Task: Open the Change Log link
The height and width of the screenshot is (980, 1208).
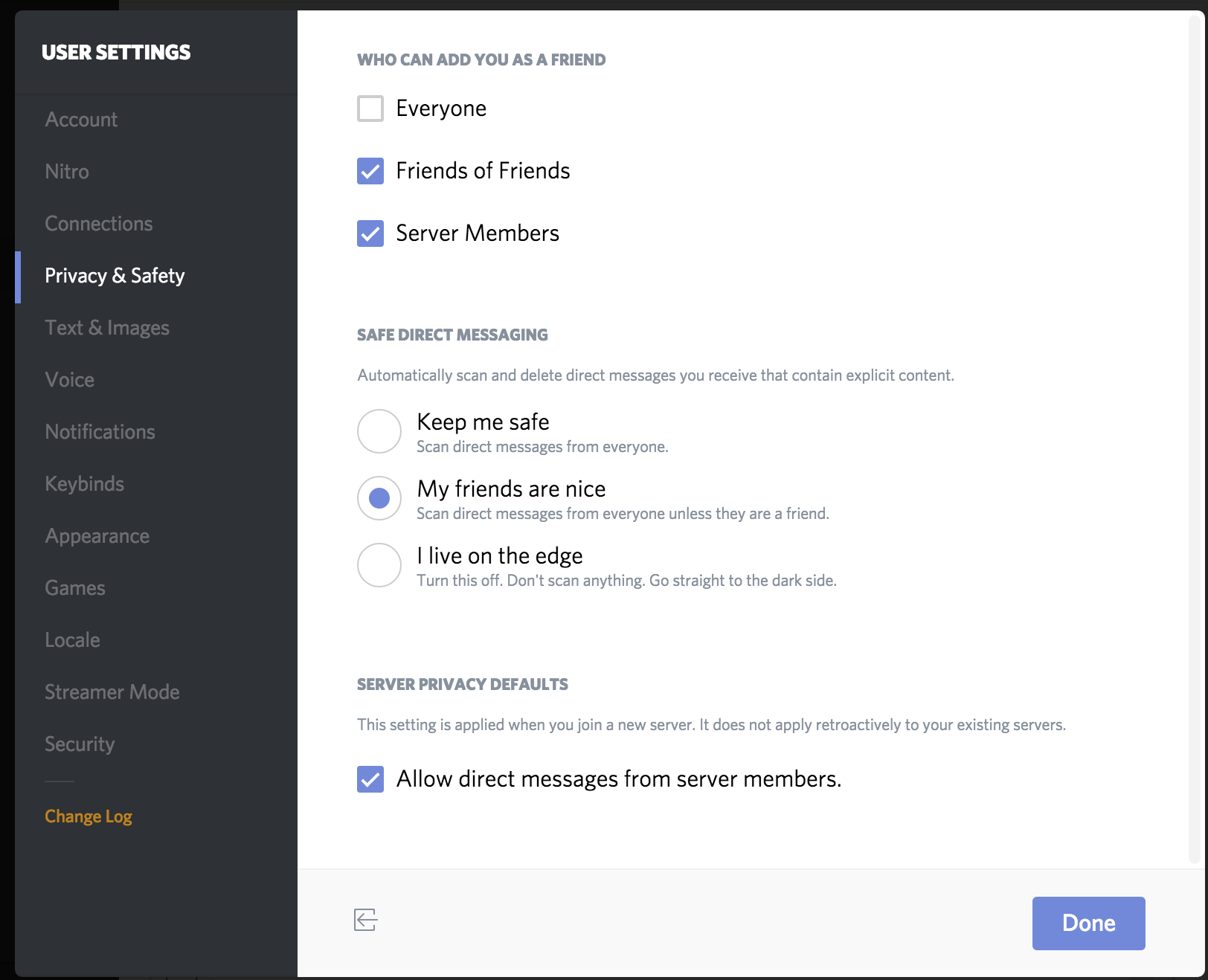Action: 89,816
